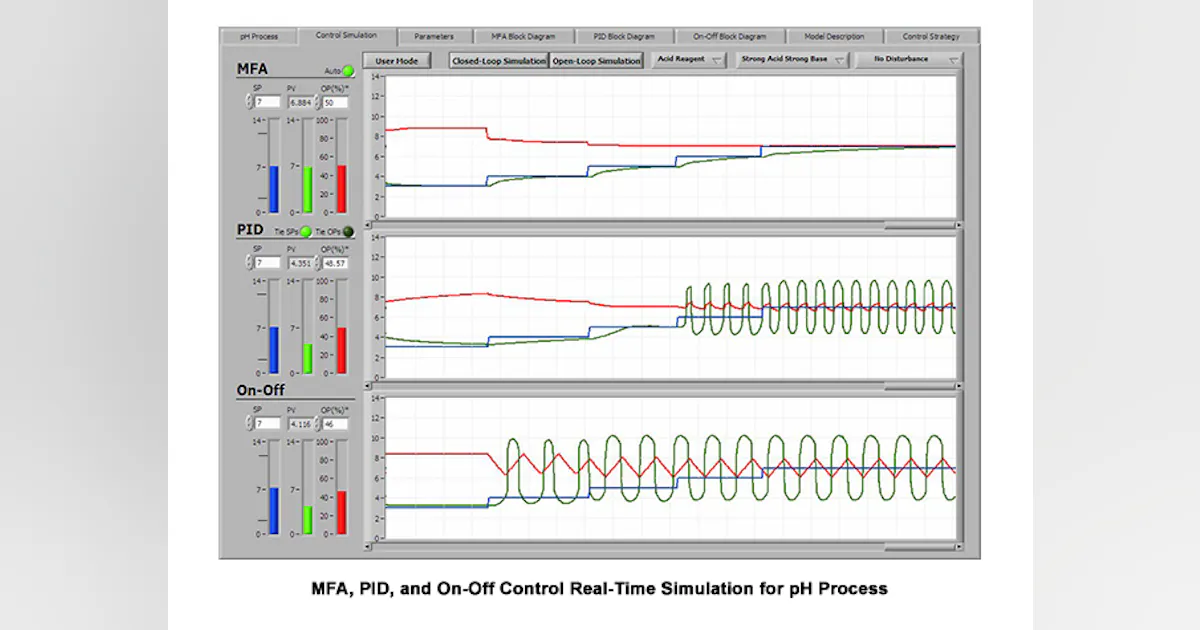This screenshot has height=630, width=1200.
Task: Click the red PID OP bar slider
Action: [x=342, y=327]
